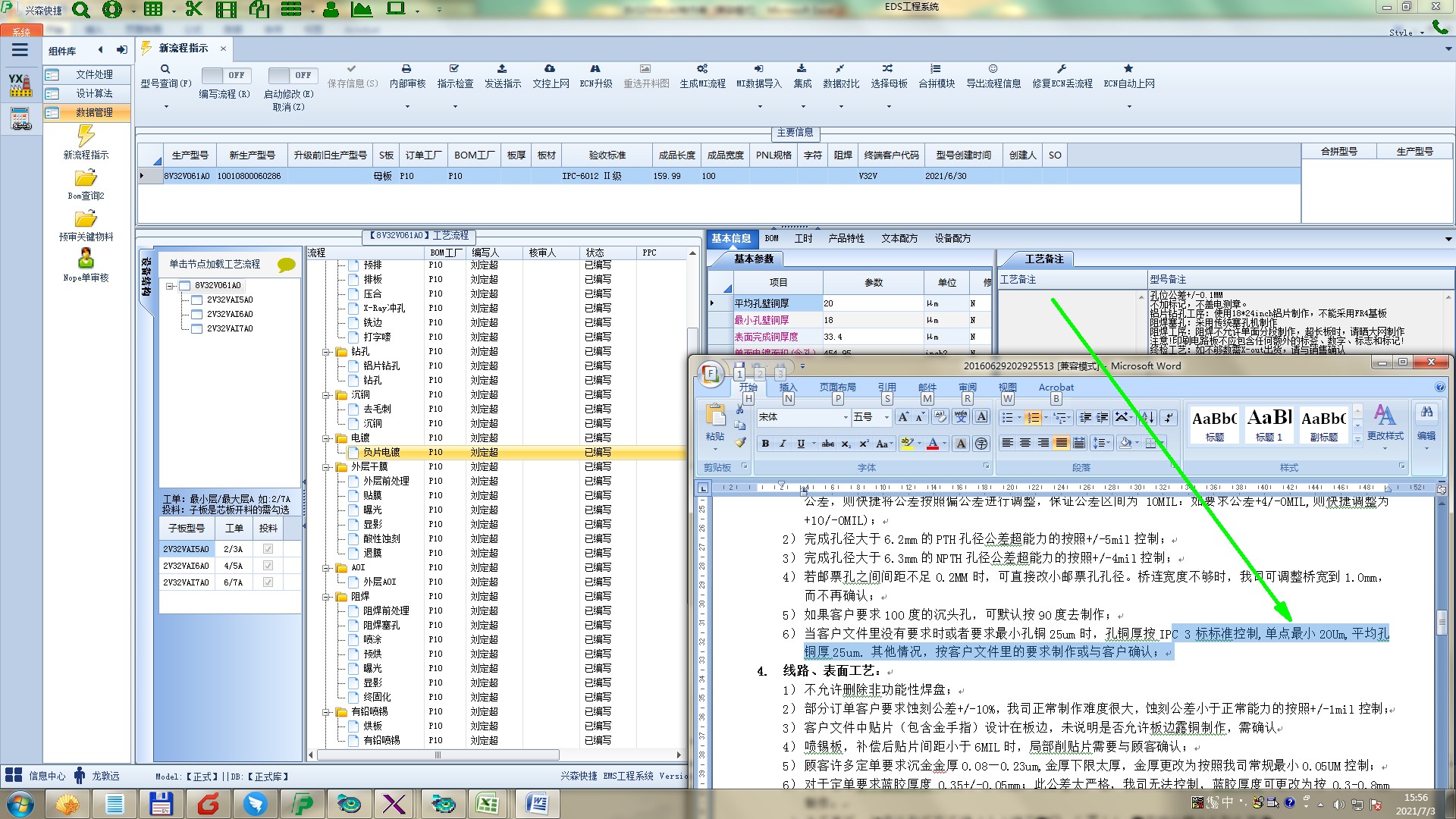Image resolution: width=1456 pixels, height=819 pixels.
Task: Open the Bom查询2 folder icon
Action: 86,178
